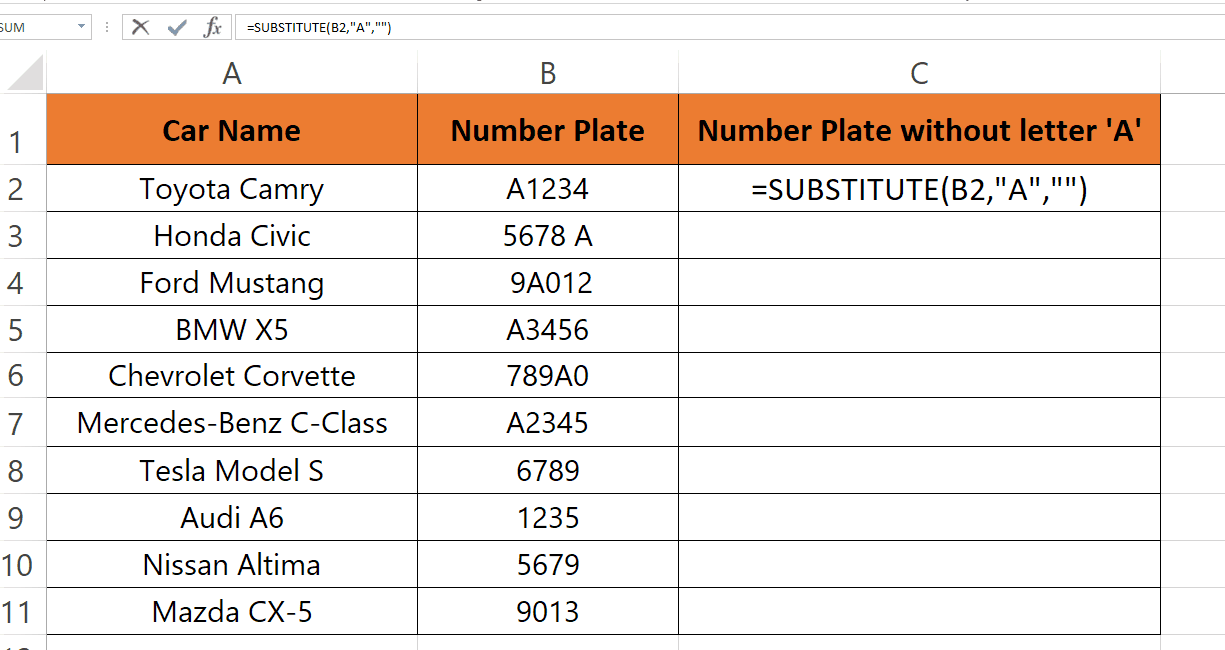Select column header B
Image resolution: width=1225 pixels, height=650 pixels.
(547, 72)
